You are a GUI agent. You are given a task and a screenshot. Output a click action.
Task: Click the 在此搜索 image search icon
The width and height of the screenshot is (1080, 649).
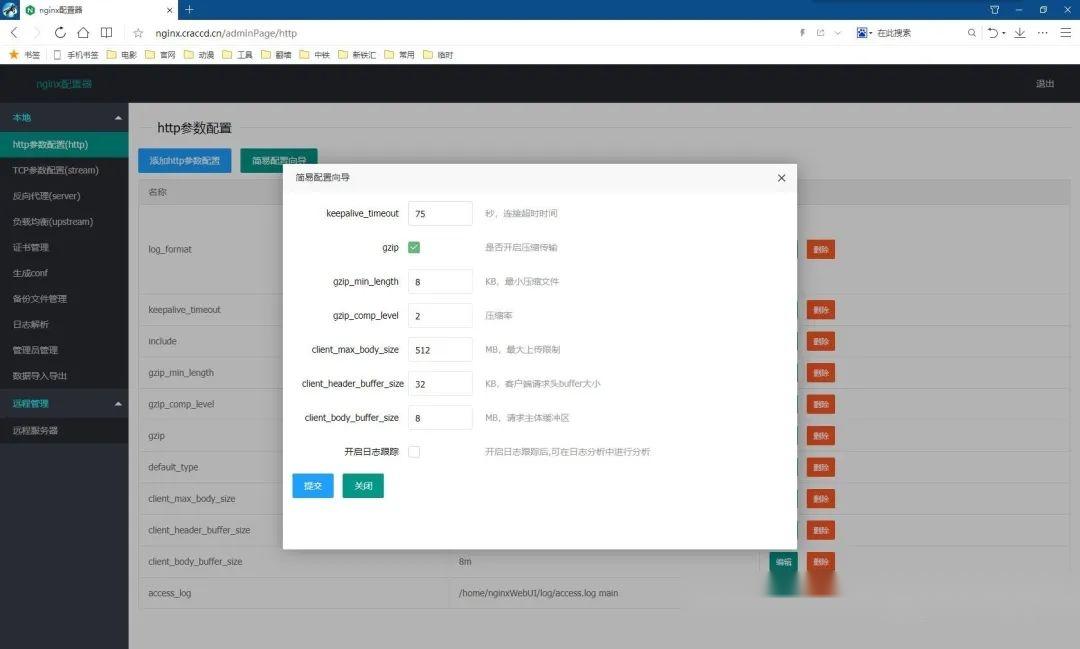863,32
